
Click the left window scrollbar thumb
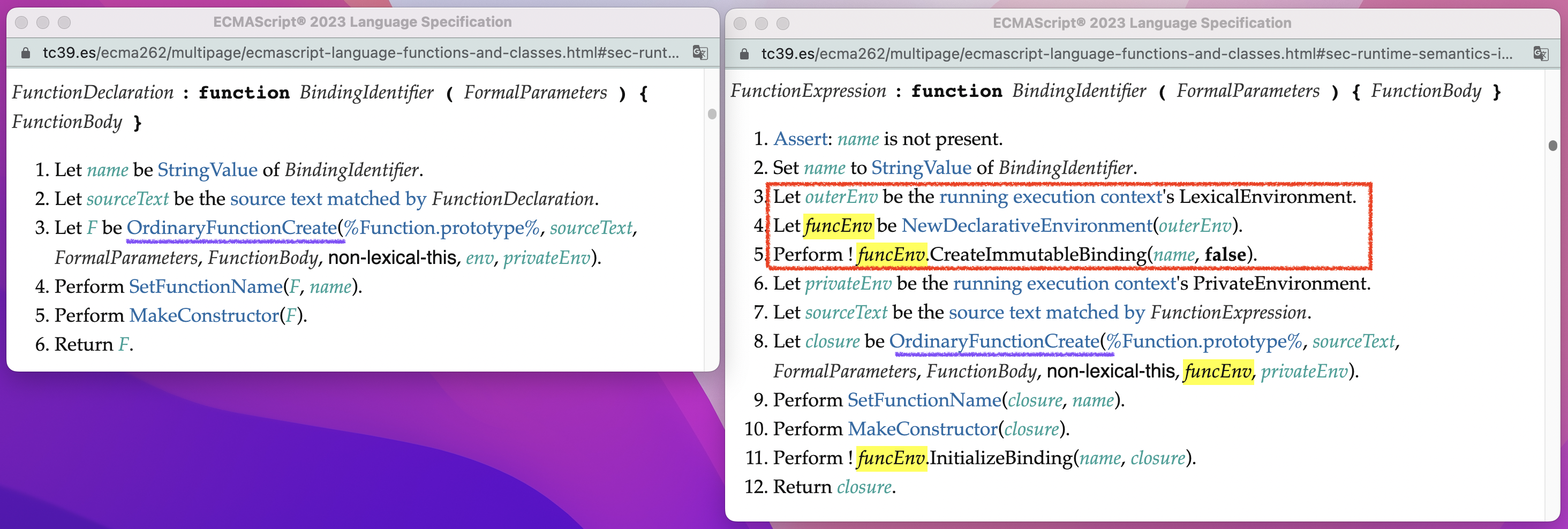coord(712,114)
